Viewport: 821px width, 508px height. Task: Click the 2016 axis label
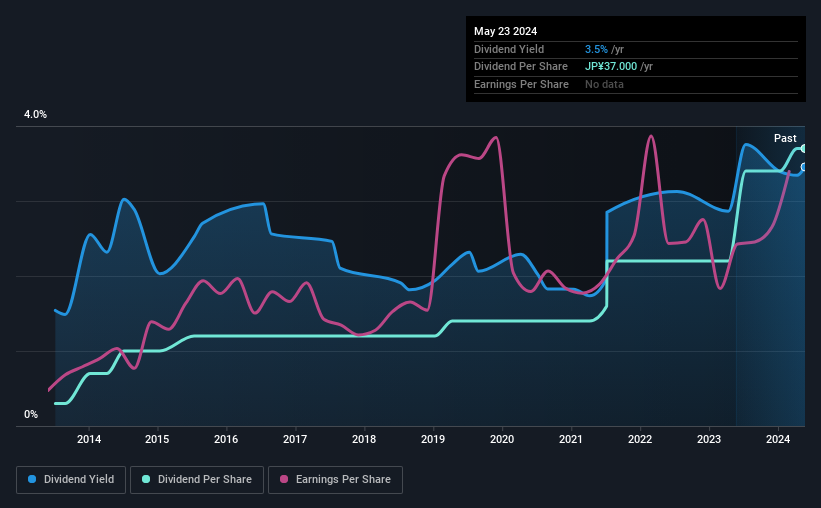pos(226,439)
